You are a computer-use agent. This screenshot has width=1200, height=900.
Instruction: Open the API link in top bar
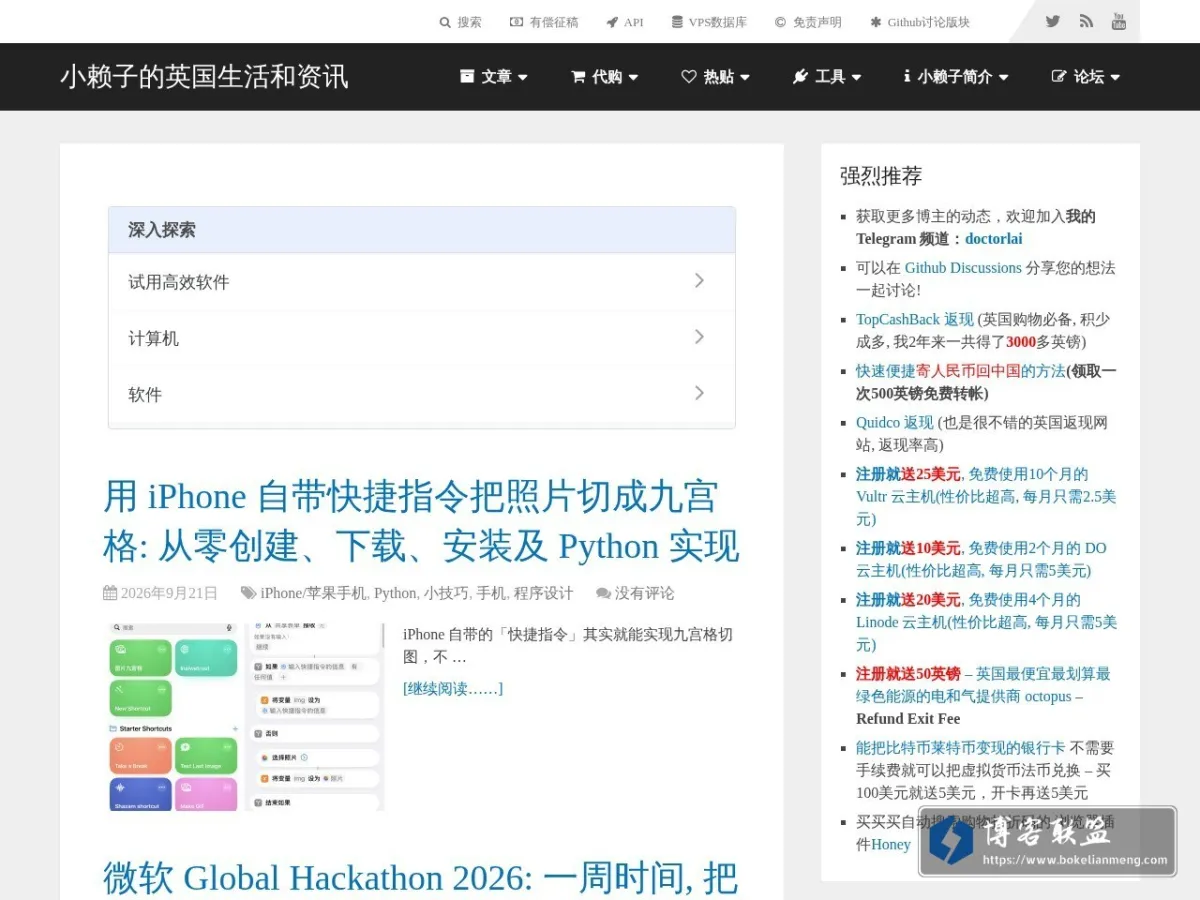coord(625,22)
